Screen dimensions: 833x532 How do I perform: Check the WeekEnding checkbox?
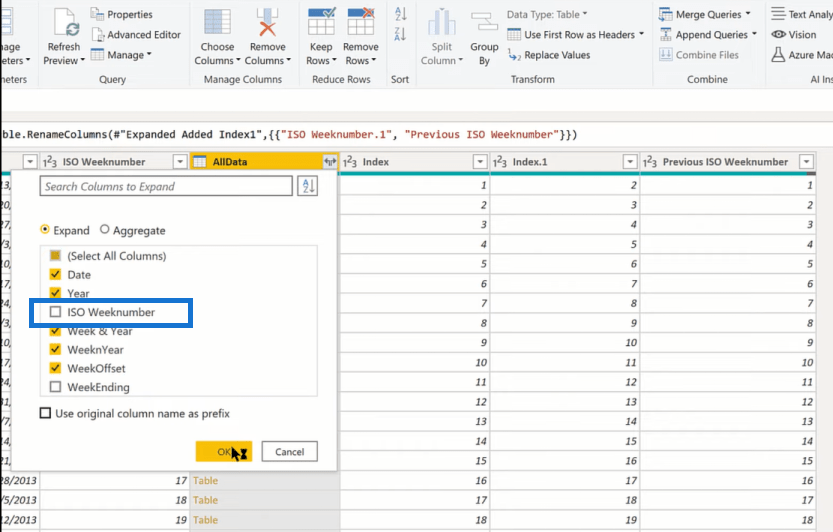55,386
